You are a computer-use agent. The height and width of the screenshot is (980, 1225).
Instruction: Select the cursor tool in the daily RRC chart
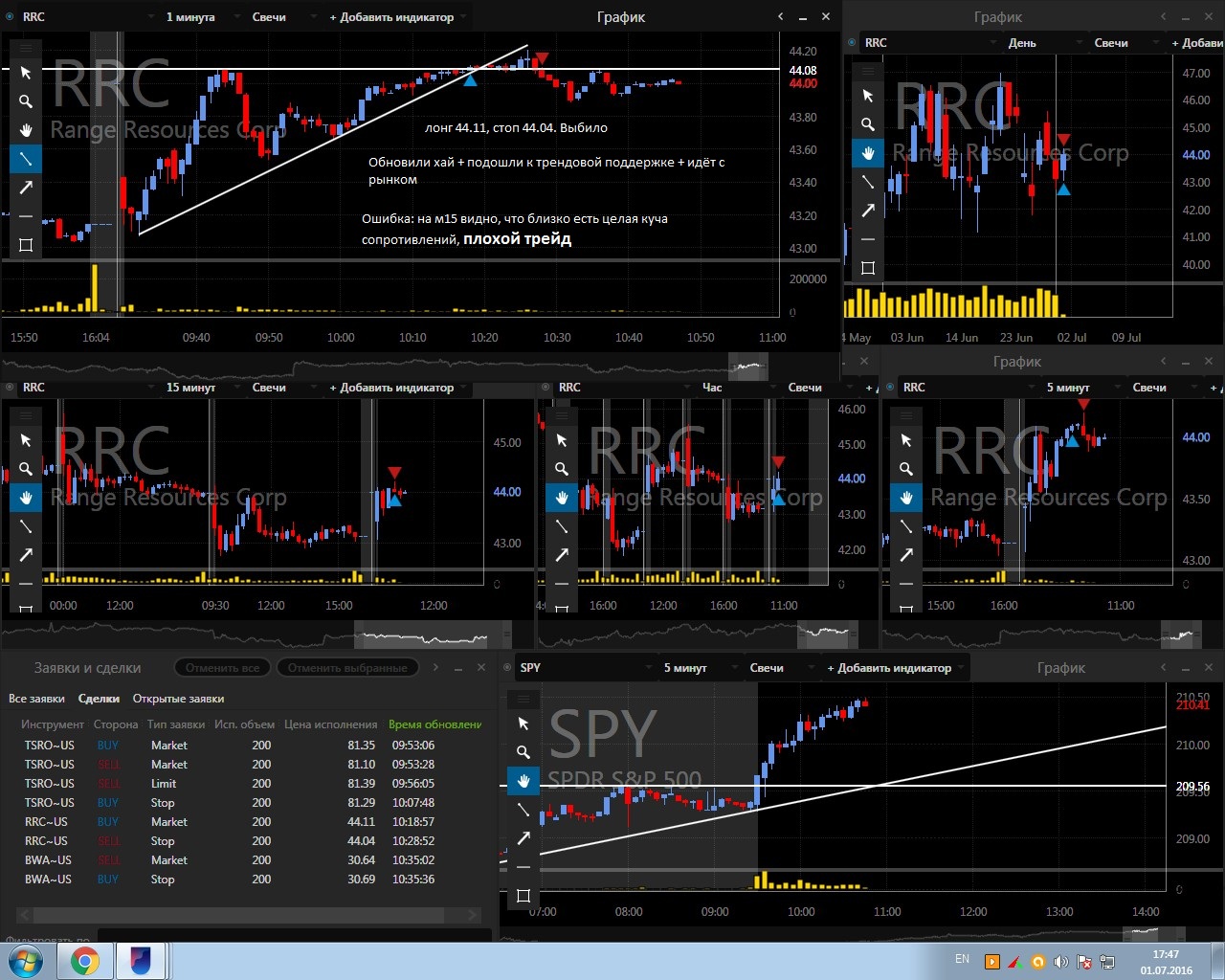(x=868, y=96)
